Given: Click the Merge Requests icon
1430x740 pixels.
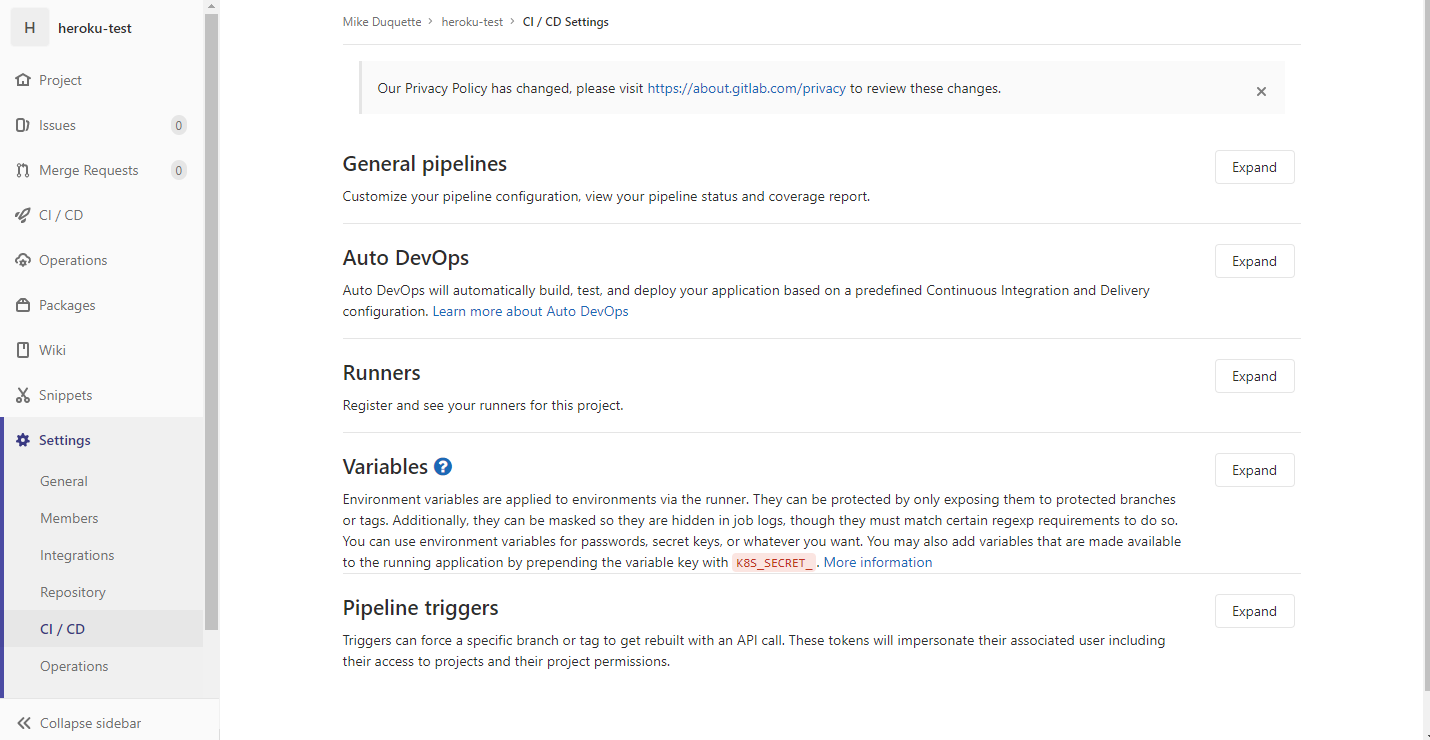Looking at the screenshot, I should tap(23, 170).
